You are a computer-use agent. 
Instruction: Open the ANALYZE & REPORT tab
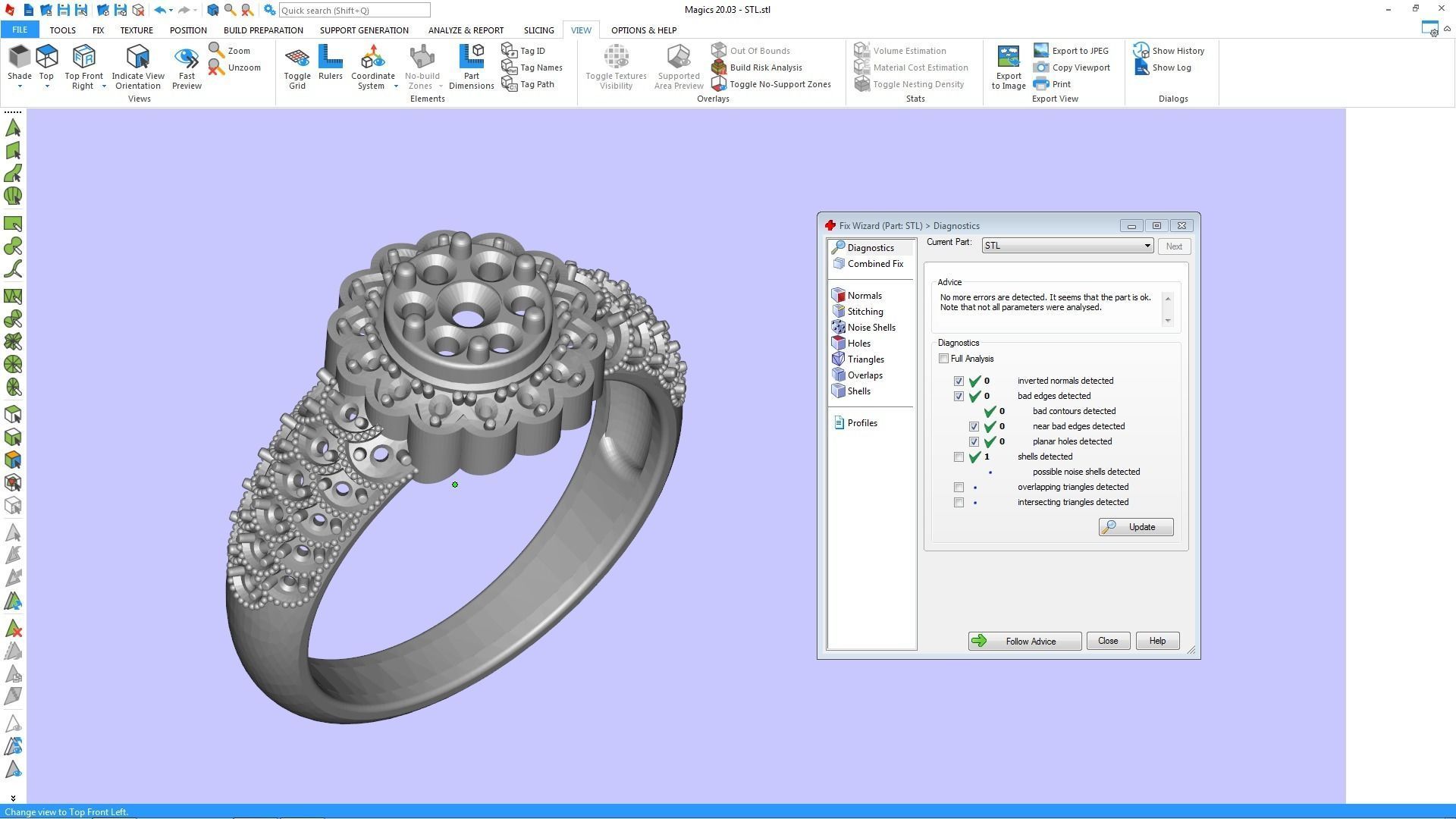466,30
